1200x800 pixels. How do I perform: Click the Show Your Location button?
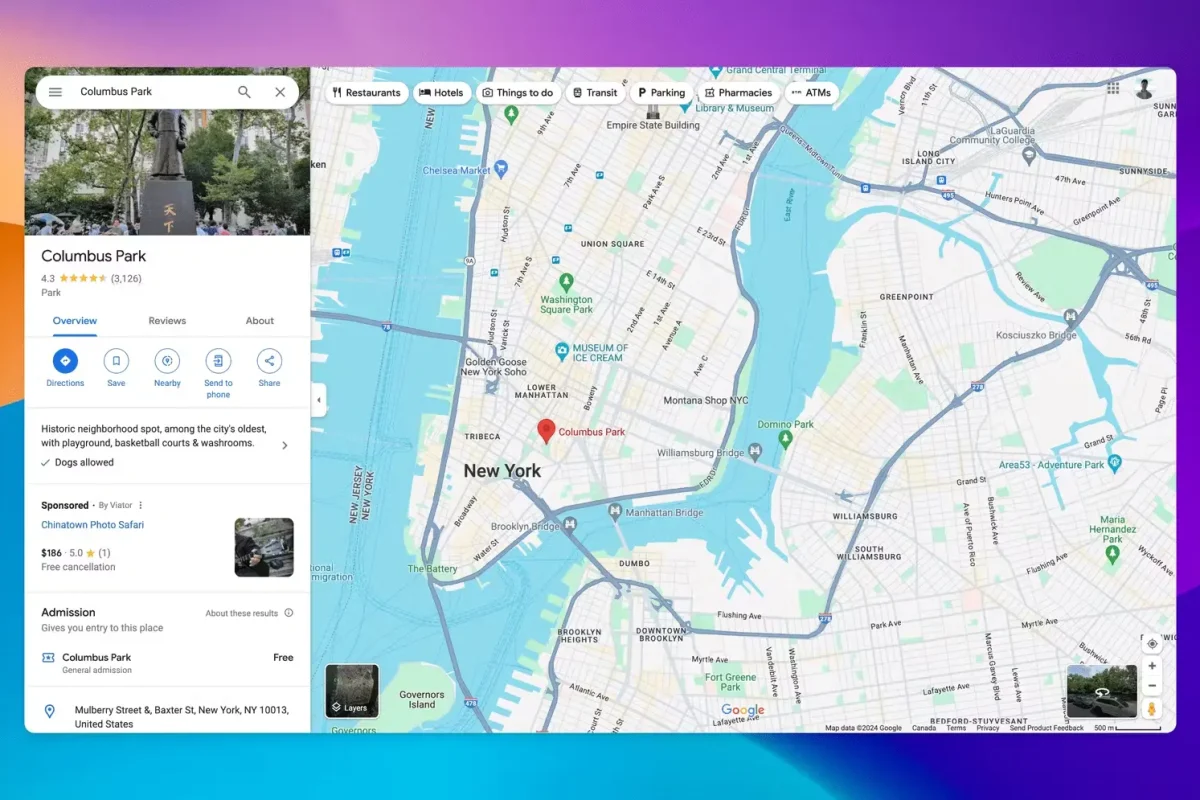point(1152,644)
